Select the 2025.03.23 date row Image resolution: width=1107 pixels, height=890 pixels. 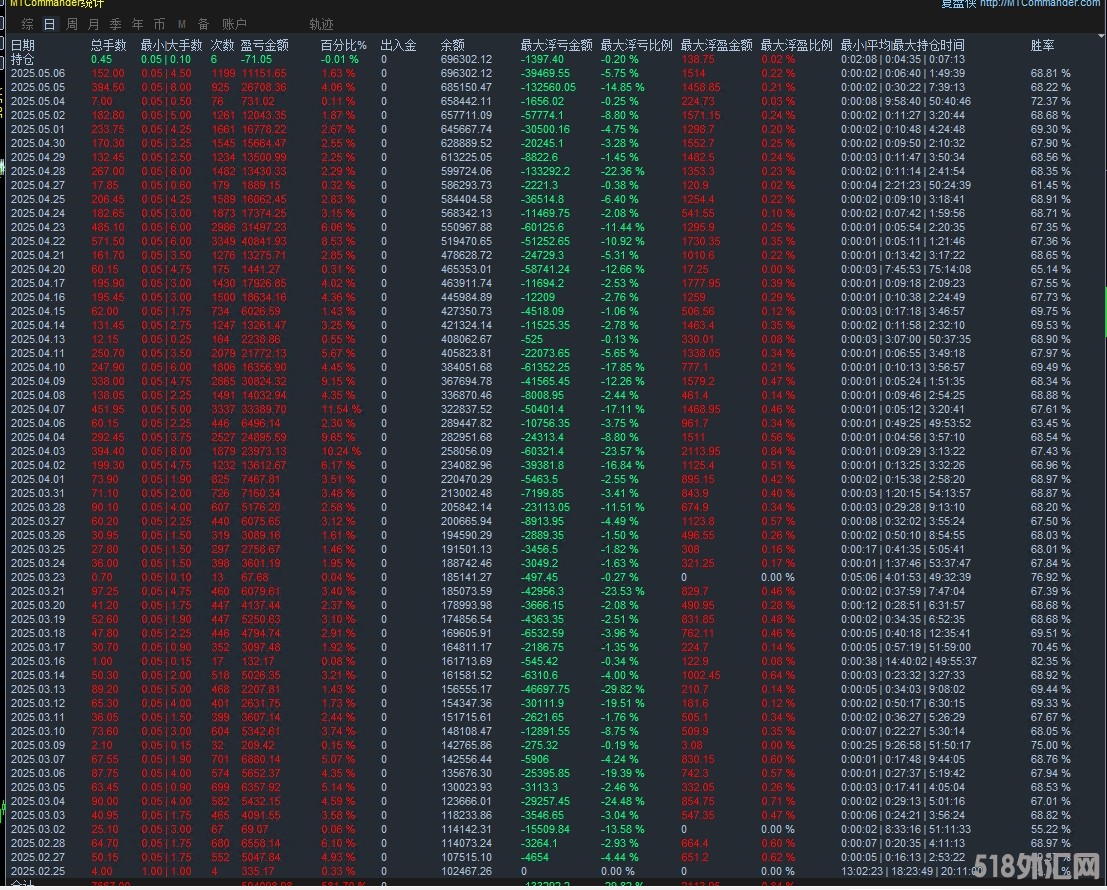click(38, 577)
